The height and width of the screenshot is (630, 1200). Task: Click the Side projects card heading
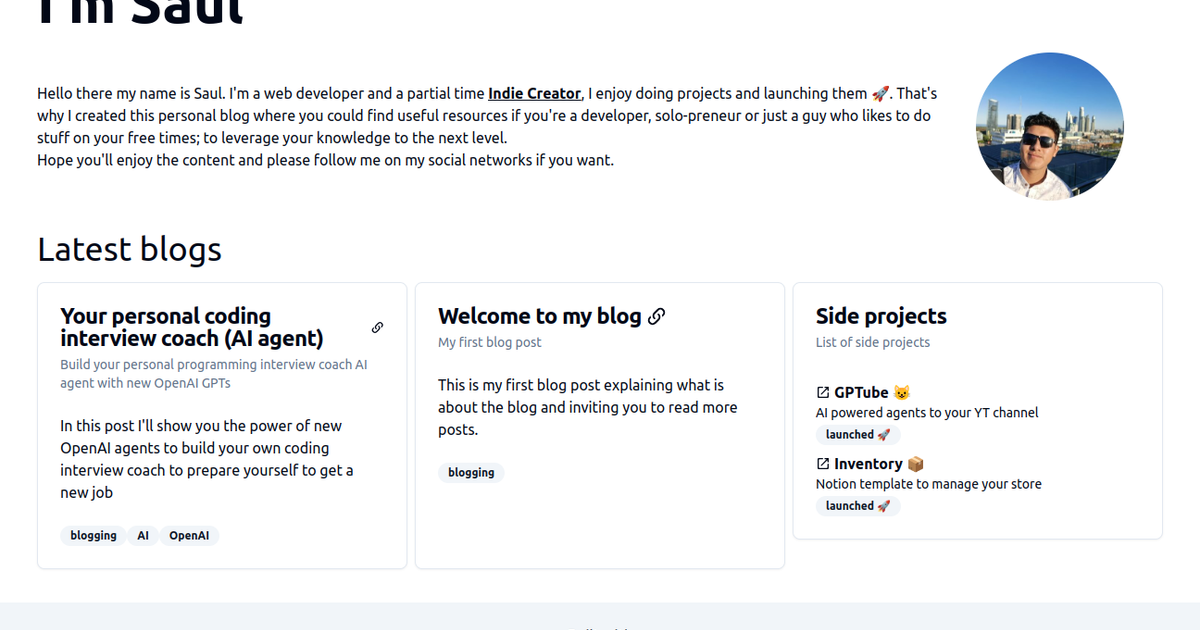(x=881, y=316)
